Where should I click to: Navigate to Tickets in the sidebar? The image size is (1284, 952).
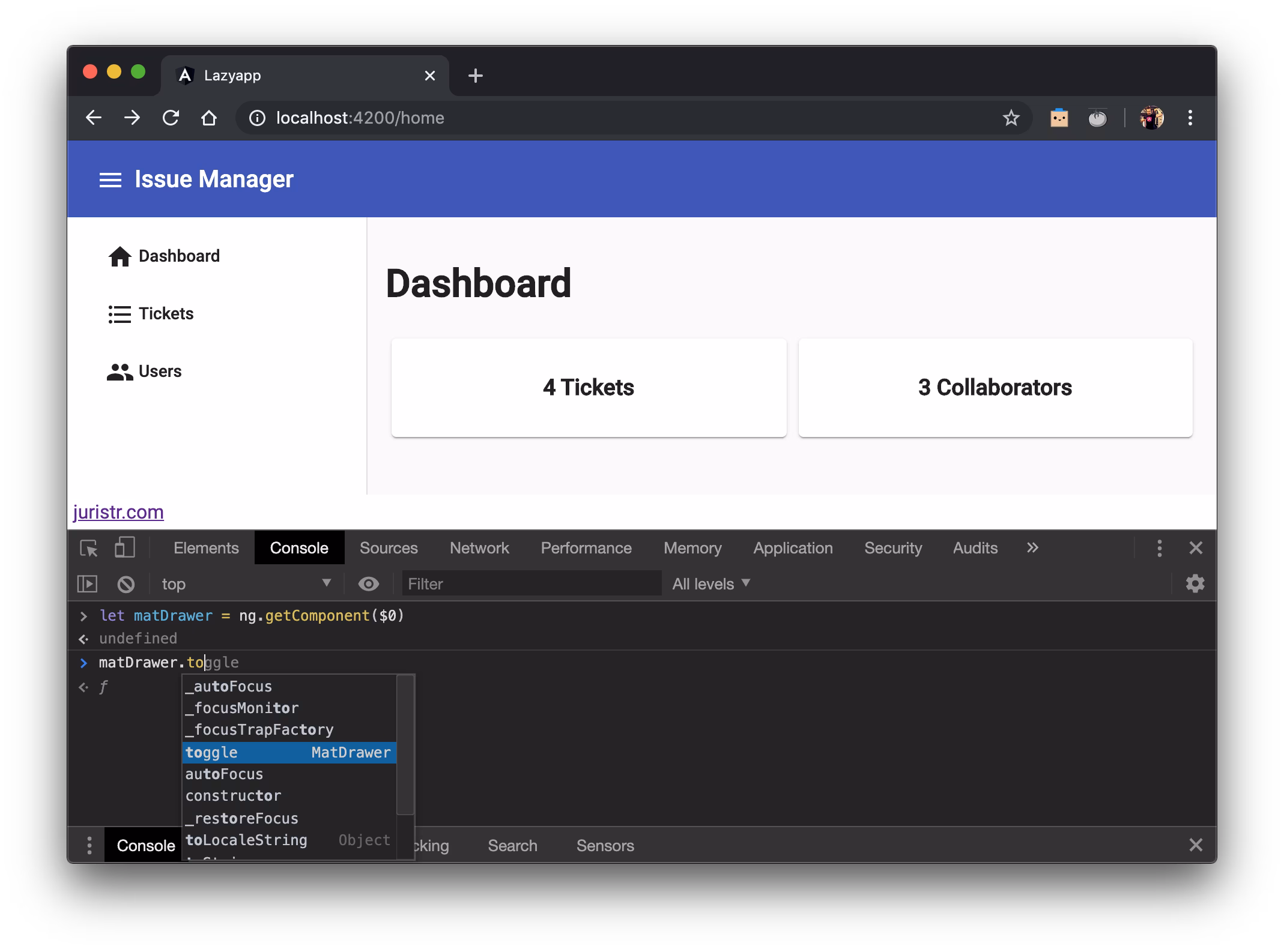coord(166,314)
